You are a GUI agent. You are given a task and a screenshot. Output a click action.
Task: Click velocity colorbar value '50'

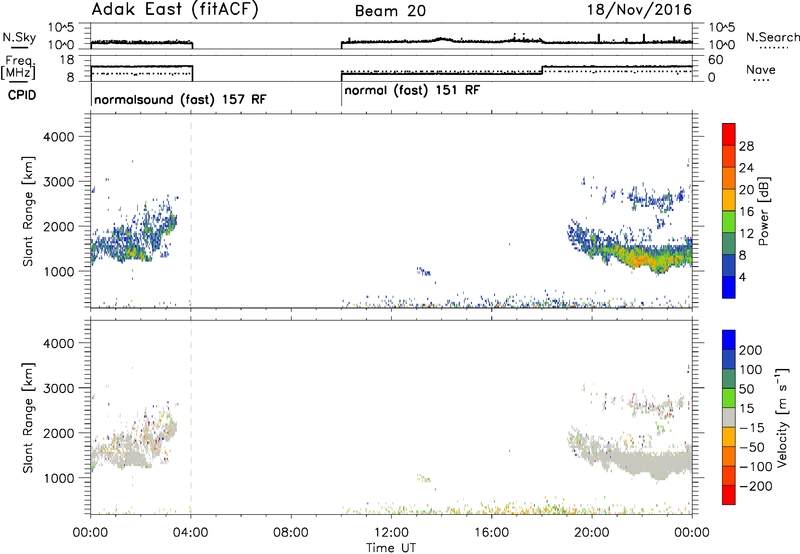pyautogui.click(x=747, y=389)
